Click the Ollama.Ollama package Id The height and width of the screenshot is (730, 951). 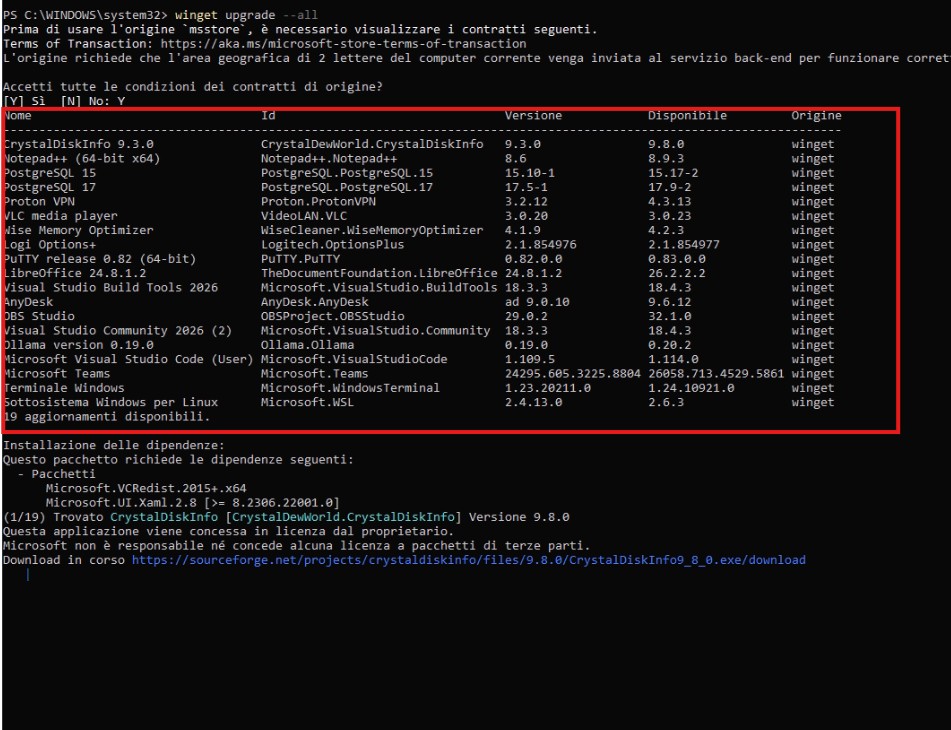pyautogui.click(x=307, y=345)
